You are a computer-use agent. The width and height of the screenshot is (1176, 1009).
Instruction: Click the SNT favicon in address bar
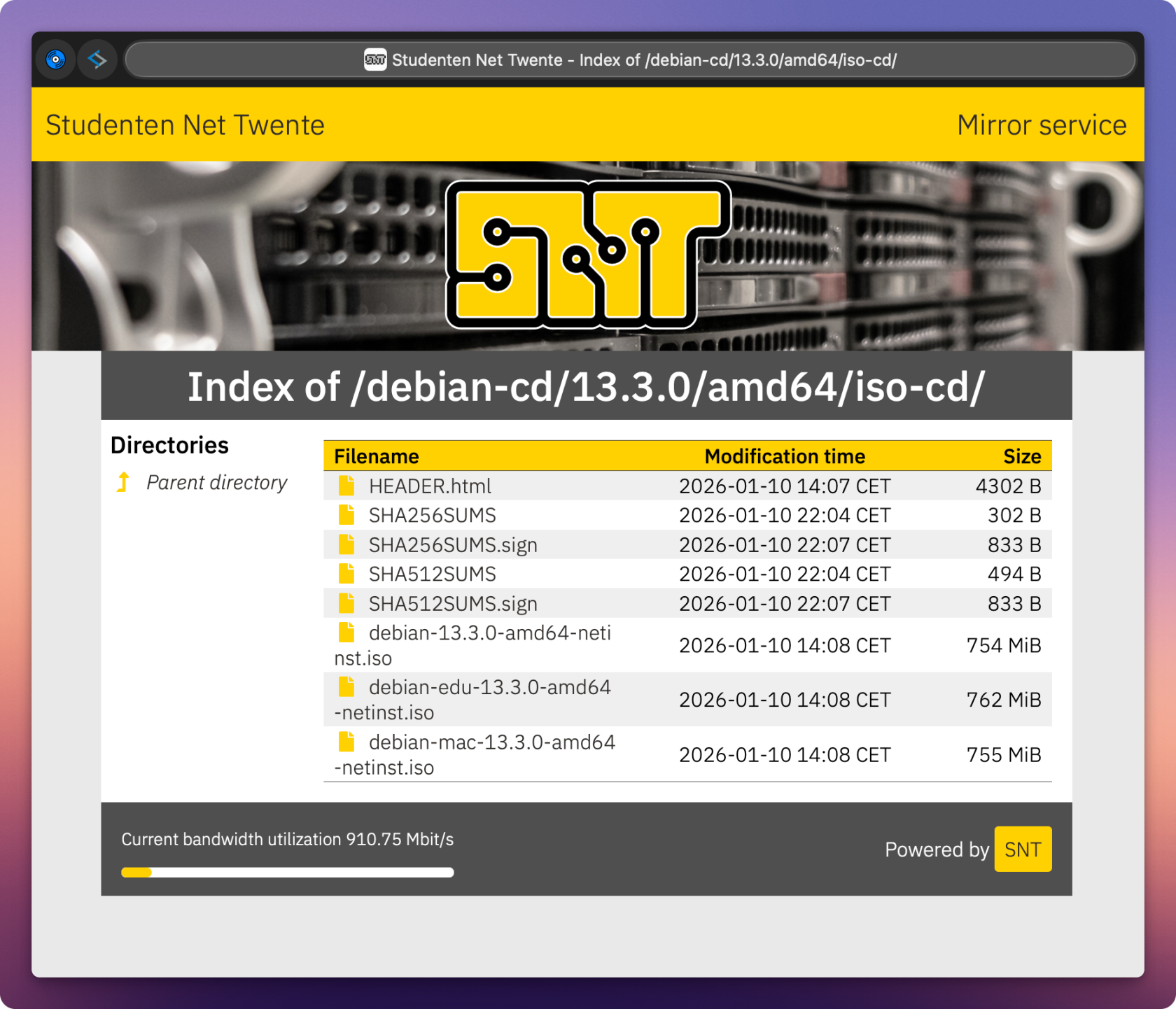(375, 60)
